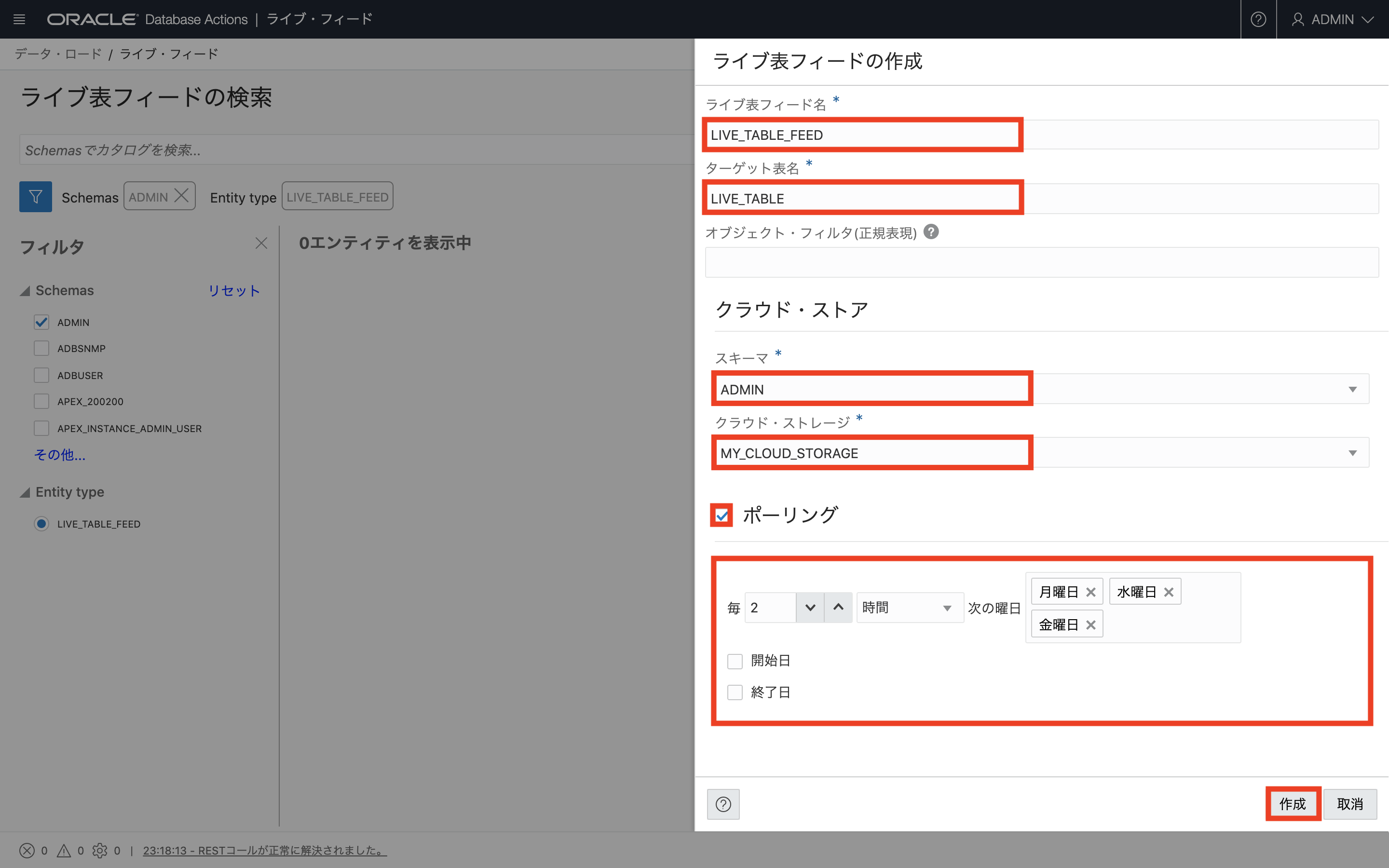Remove 月曜日 from selected weekdays
1389x868 pixels.
[1090, 592]
